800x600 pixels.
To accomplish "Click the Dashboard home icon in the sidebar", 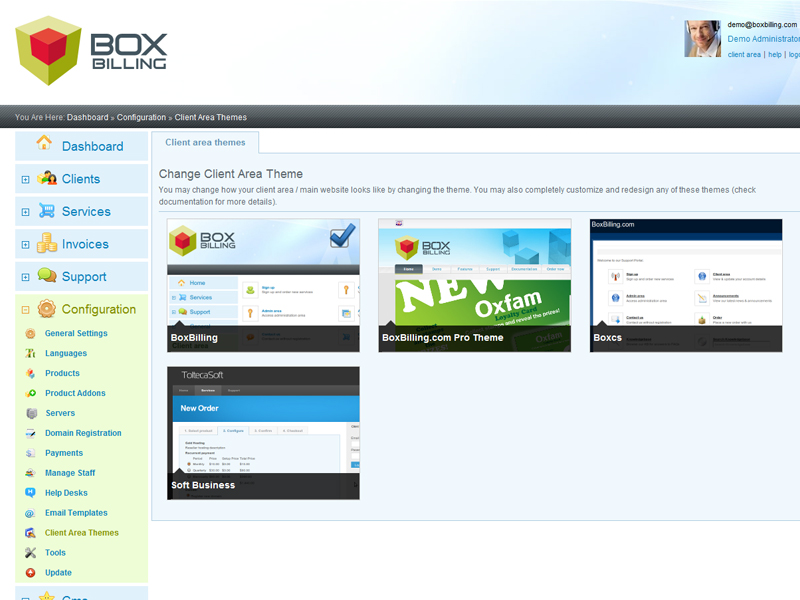I will coord(44,142).
